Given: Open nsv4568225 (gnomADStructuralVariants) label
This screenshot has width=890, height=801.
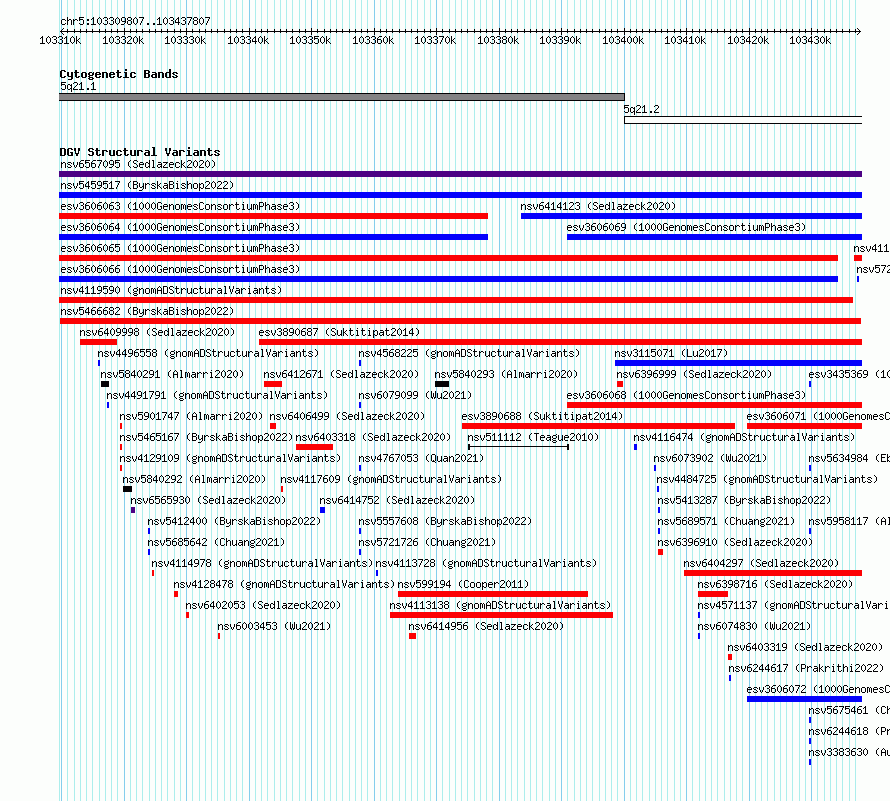Looking at the screenshot, I should (469, 353).
